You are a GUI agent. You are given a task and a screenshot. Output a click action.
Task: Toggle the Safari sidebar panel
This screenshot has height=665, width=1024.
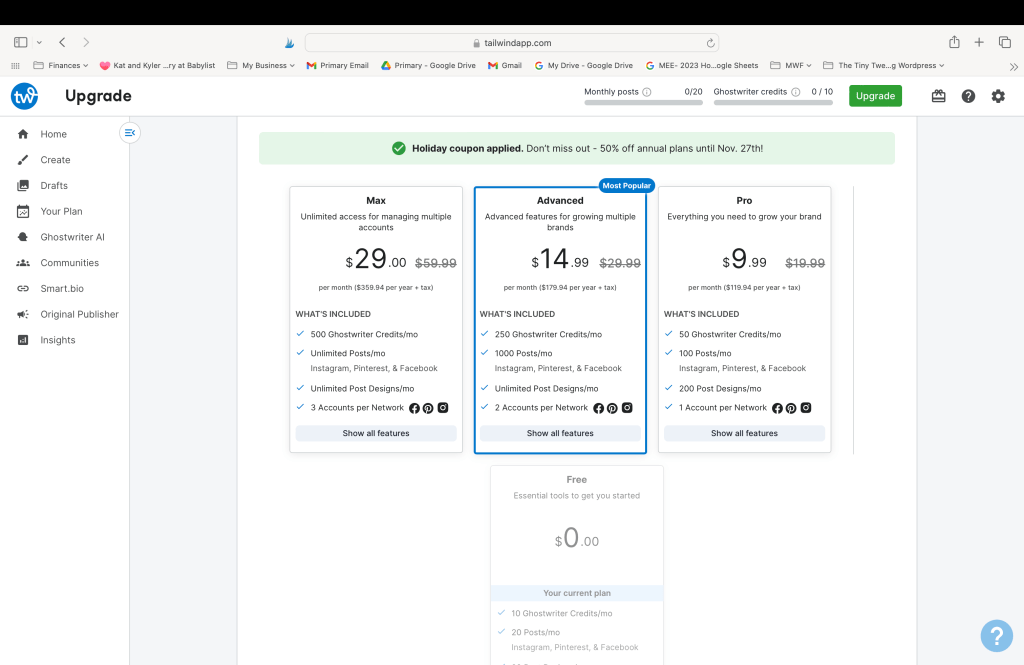(x=20, y=42)
